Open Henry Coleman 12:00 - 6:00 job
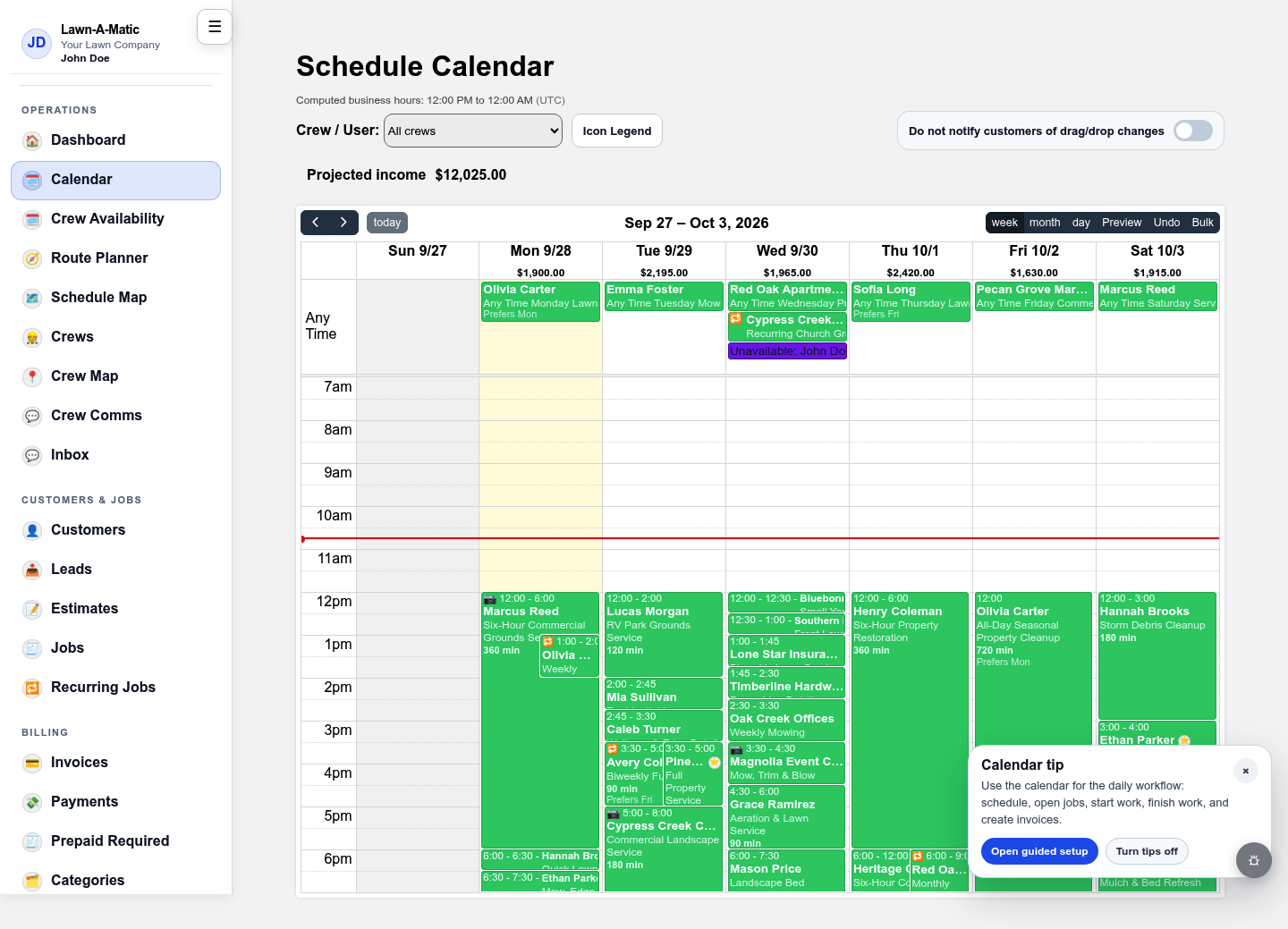The width and height of the screenshot is (1288, 929). click(x=910, y=720)
